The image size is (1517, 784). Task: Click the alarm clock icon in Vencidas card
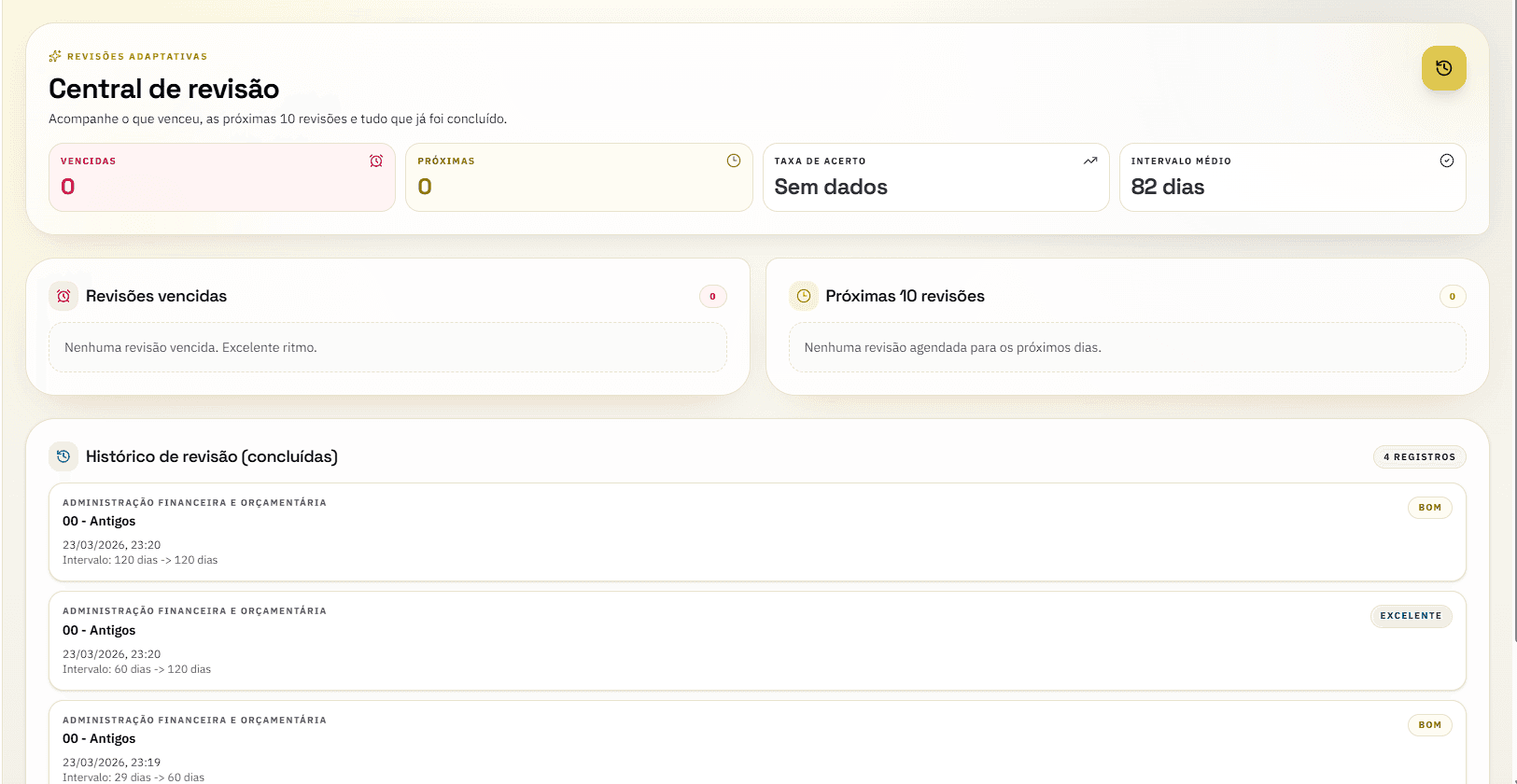(x=376, y=161)
